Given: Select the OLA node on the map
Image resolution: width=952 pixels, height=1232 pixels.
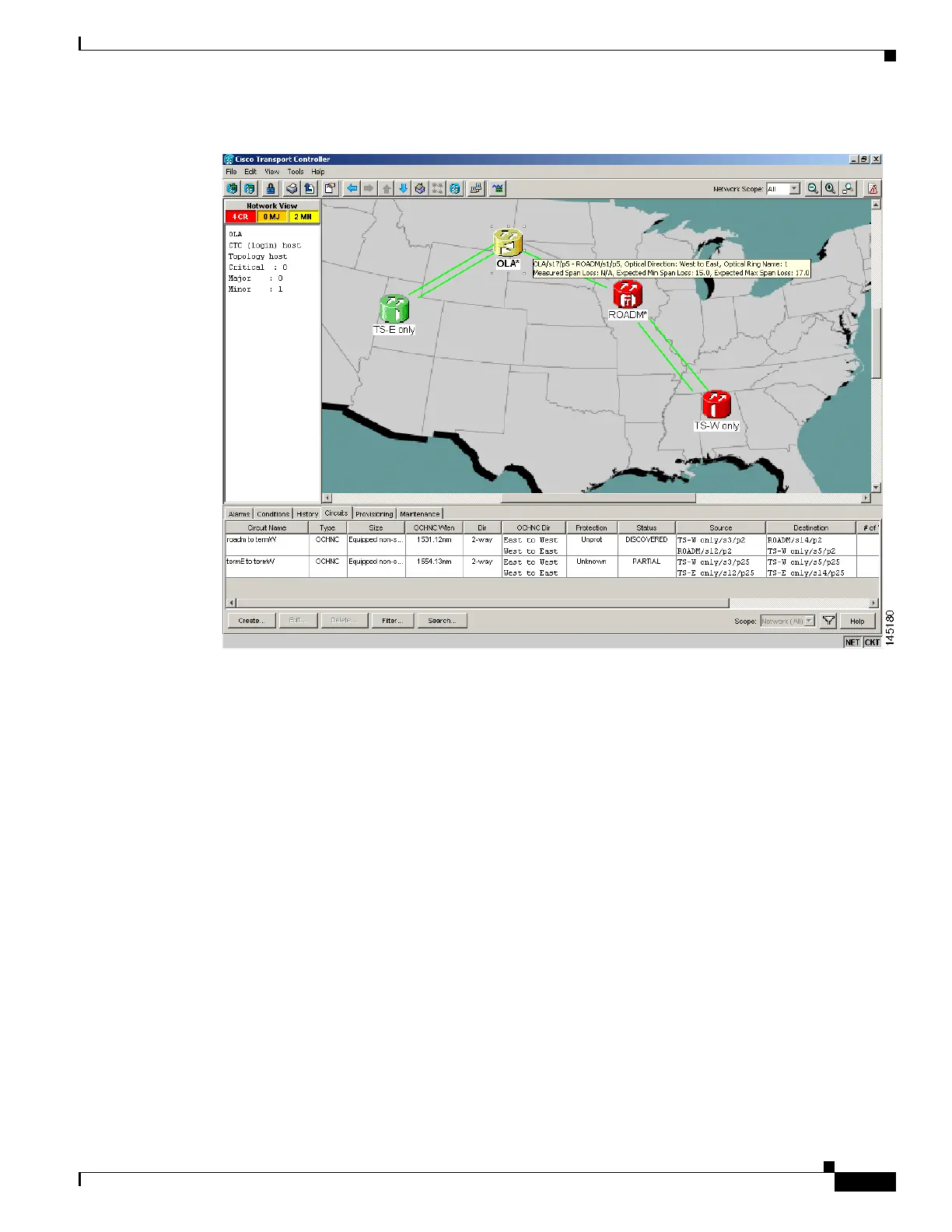Looking at the screenshot, I should (x=507, y=243).
